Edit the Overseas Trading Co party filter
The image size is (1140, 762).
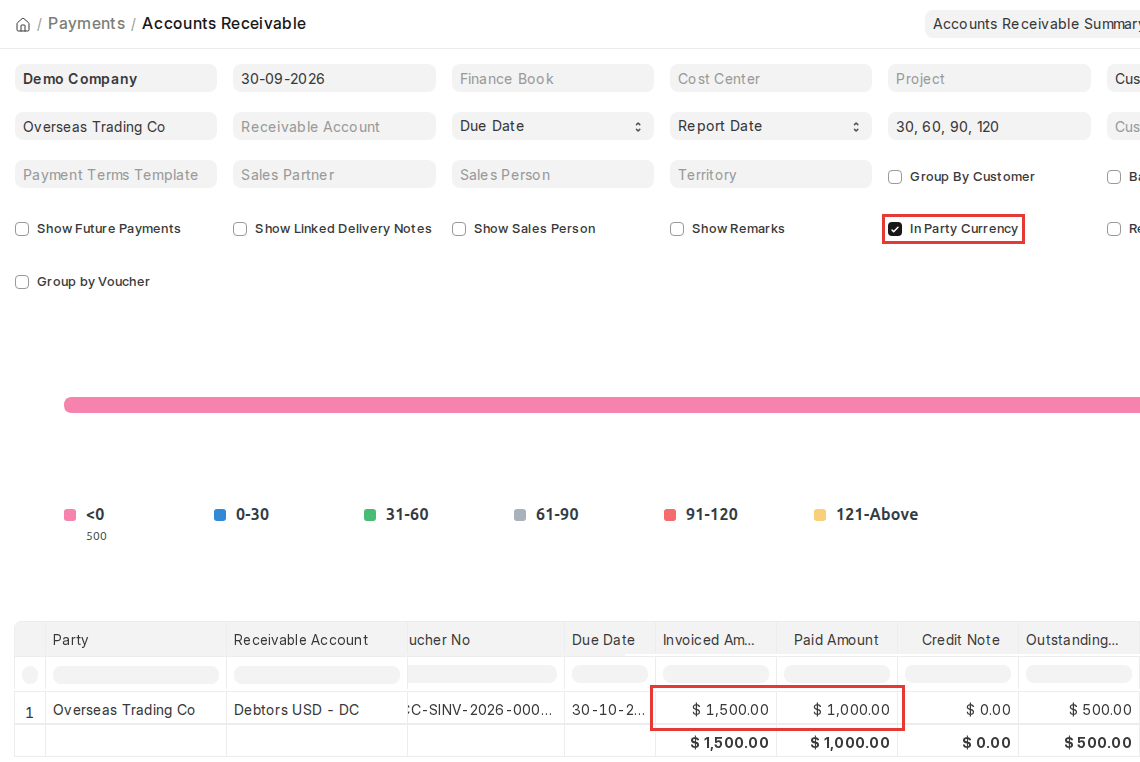[116, 127]
